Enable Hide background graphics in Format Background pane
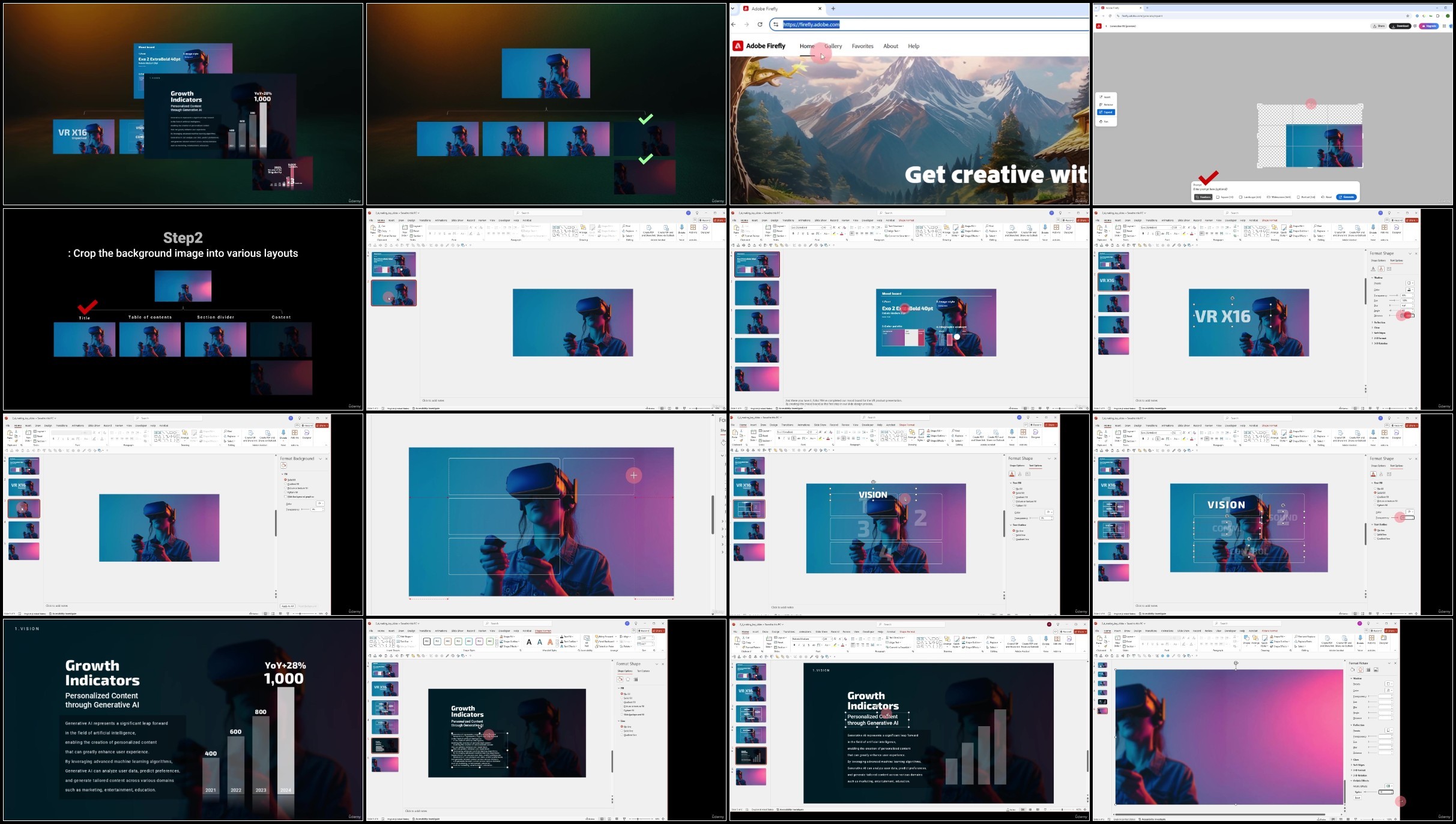The width and height of the screenshot is (1456, 824). click(300, 497)
